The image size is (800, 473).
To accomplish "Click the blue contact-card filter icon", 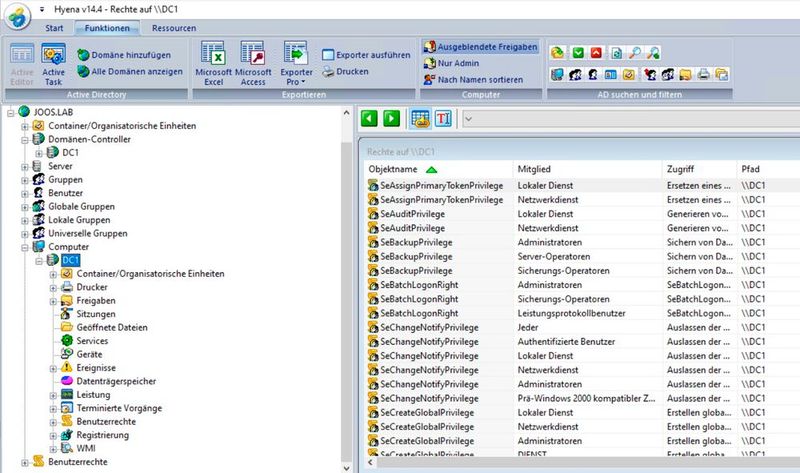I will click(611, 74).
